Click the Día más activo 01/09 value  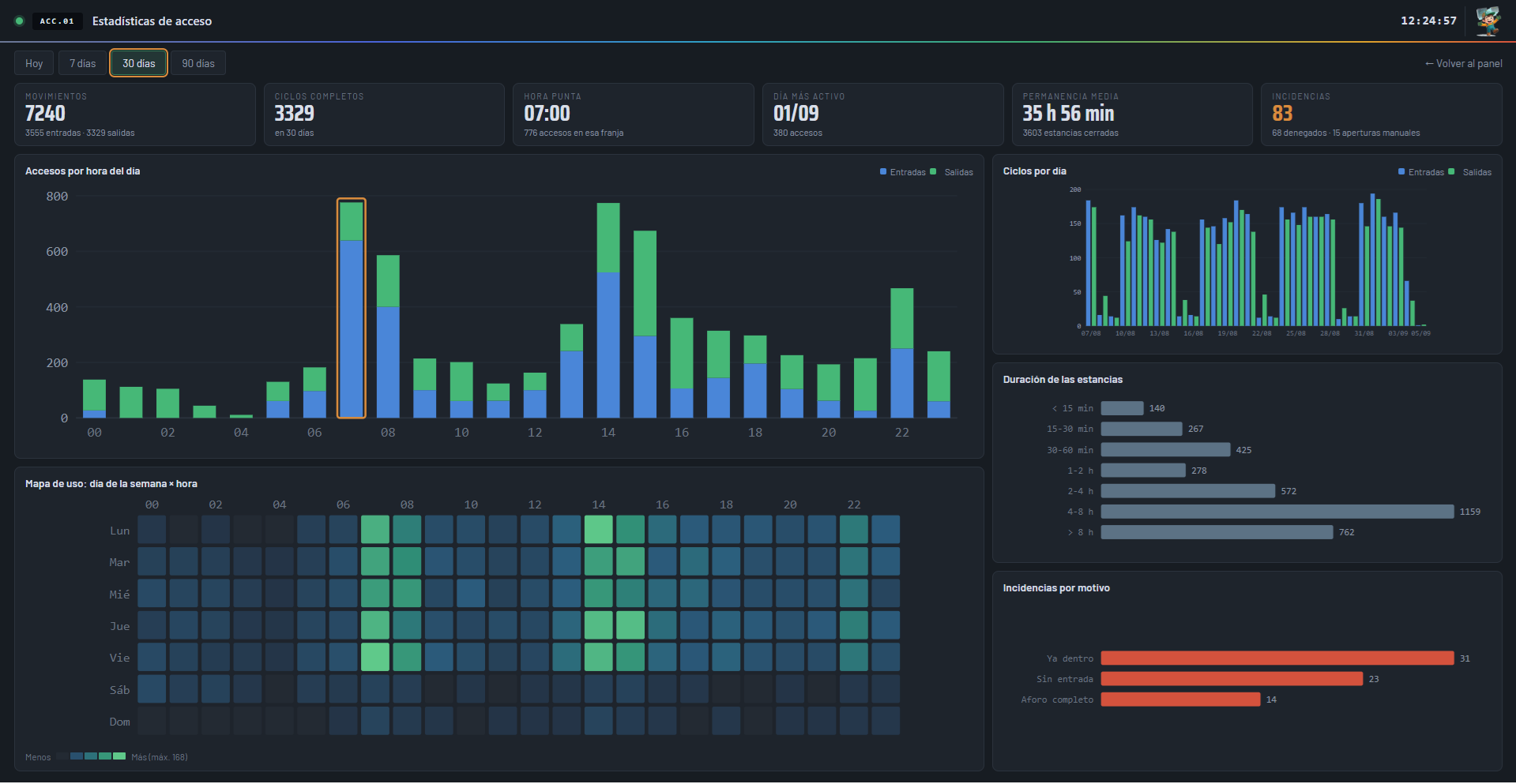tap(796, 114)
